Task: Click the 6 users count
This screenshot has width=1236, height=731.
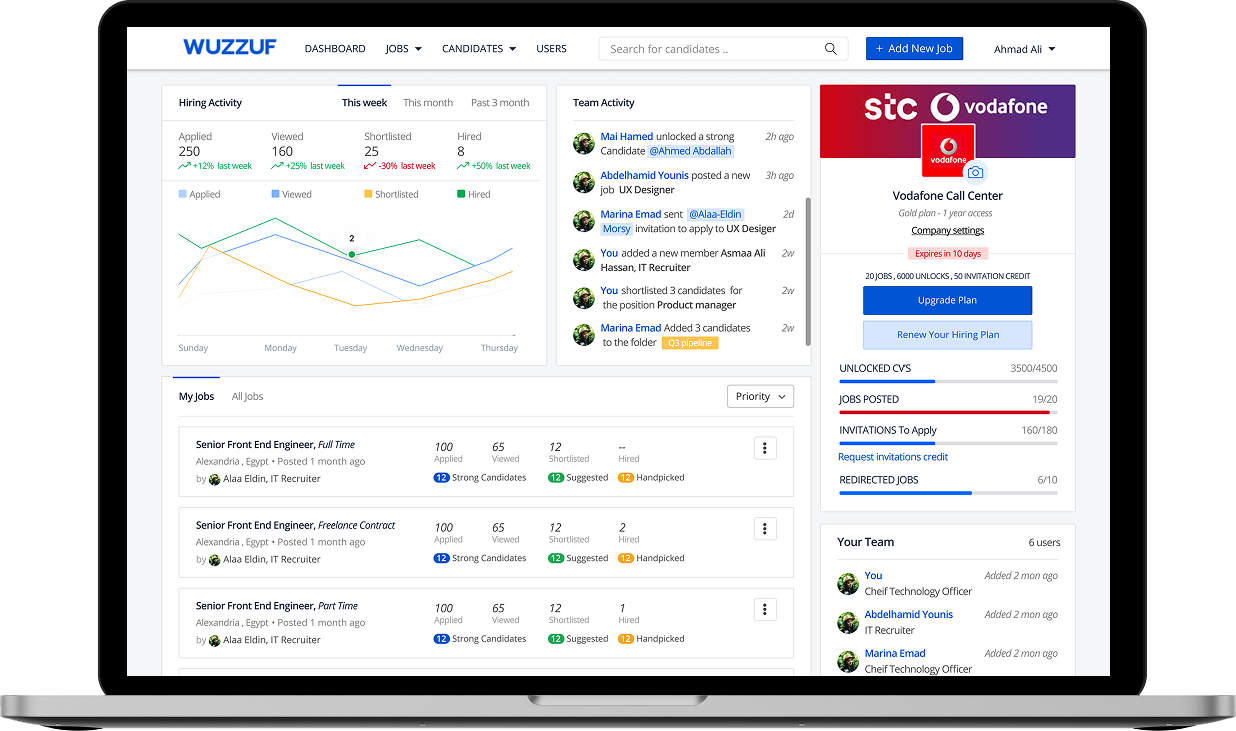Action: 1044,543
